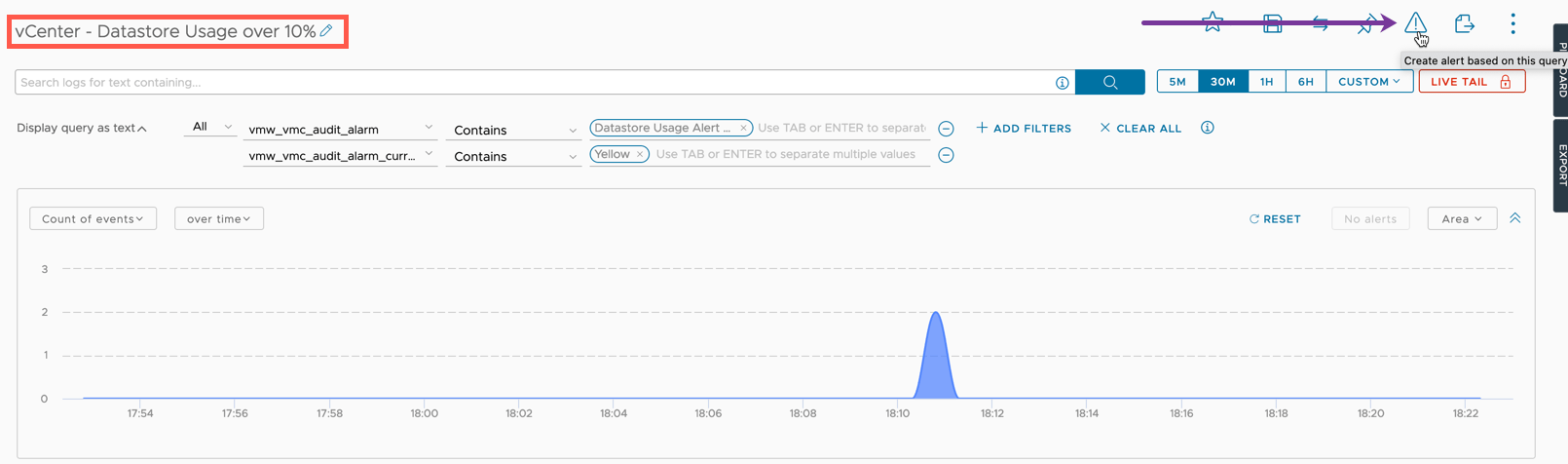Select the 6H time range
Screen dimensions: 1568x464
pos(1306,82)
